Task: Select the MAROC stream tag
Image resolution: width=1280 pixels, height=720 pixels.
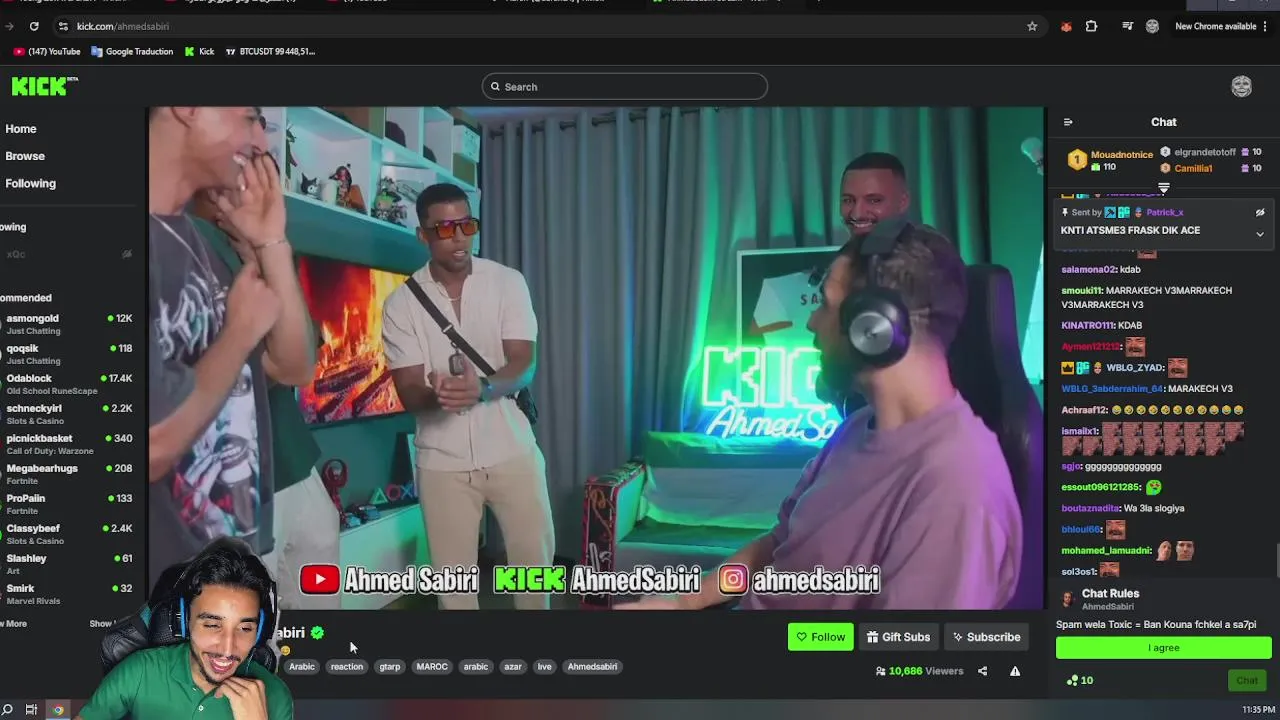Action: coord(432,666)
